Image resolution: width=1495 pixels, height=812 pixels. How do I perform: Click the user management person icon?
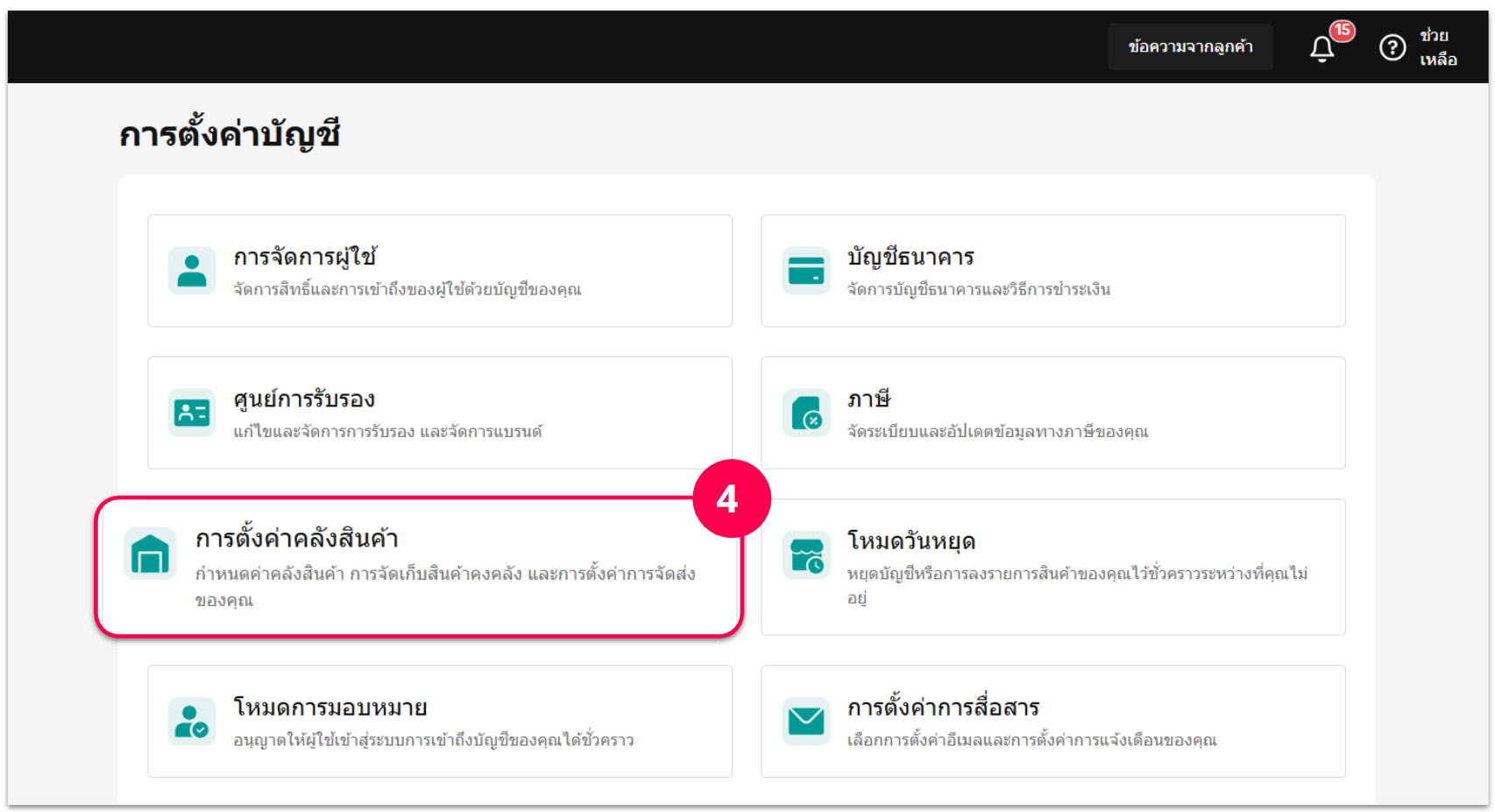coord(192,271)
